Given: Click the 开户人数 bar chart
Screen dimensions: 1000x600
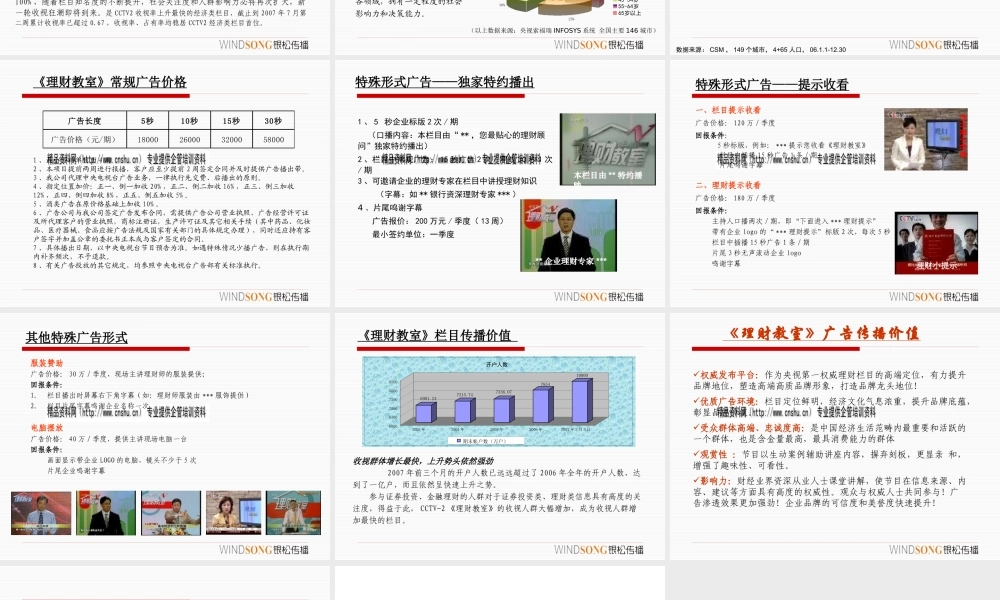Looking at the screenshot, I should click(499, 401).
